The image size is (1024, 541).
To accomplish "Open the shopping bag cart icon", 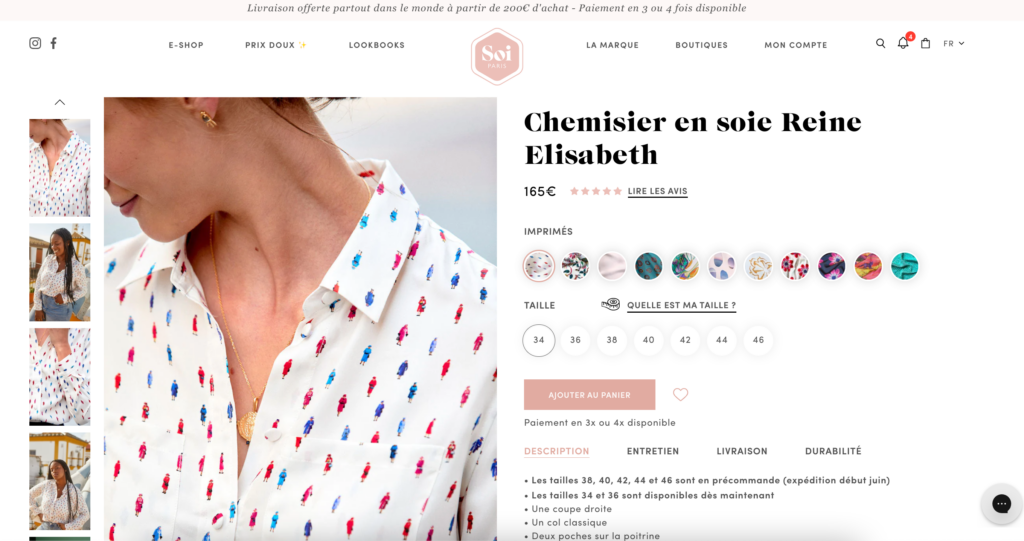I will (925, 43).
